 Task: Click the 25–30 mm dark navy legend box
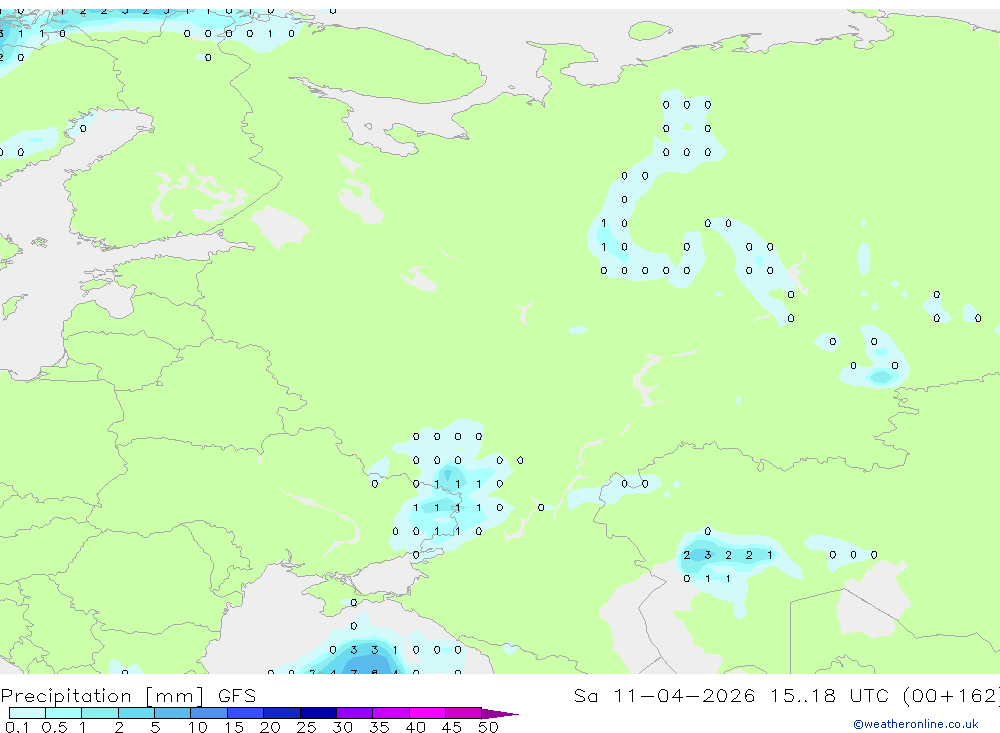click(318, 713)
